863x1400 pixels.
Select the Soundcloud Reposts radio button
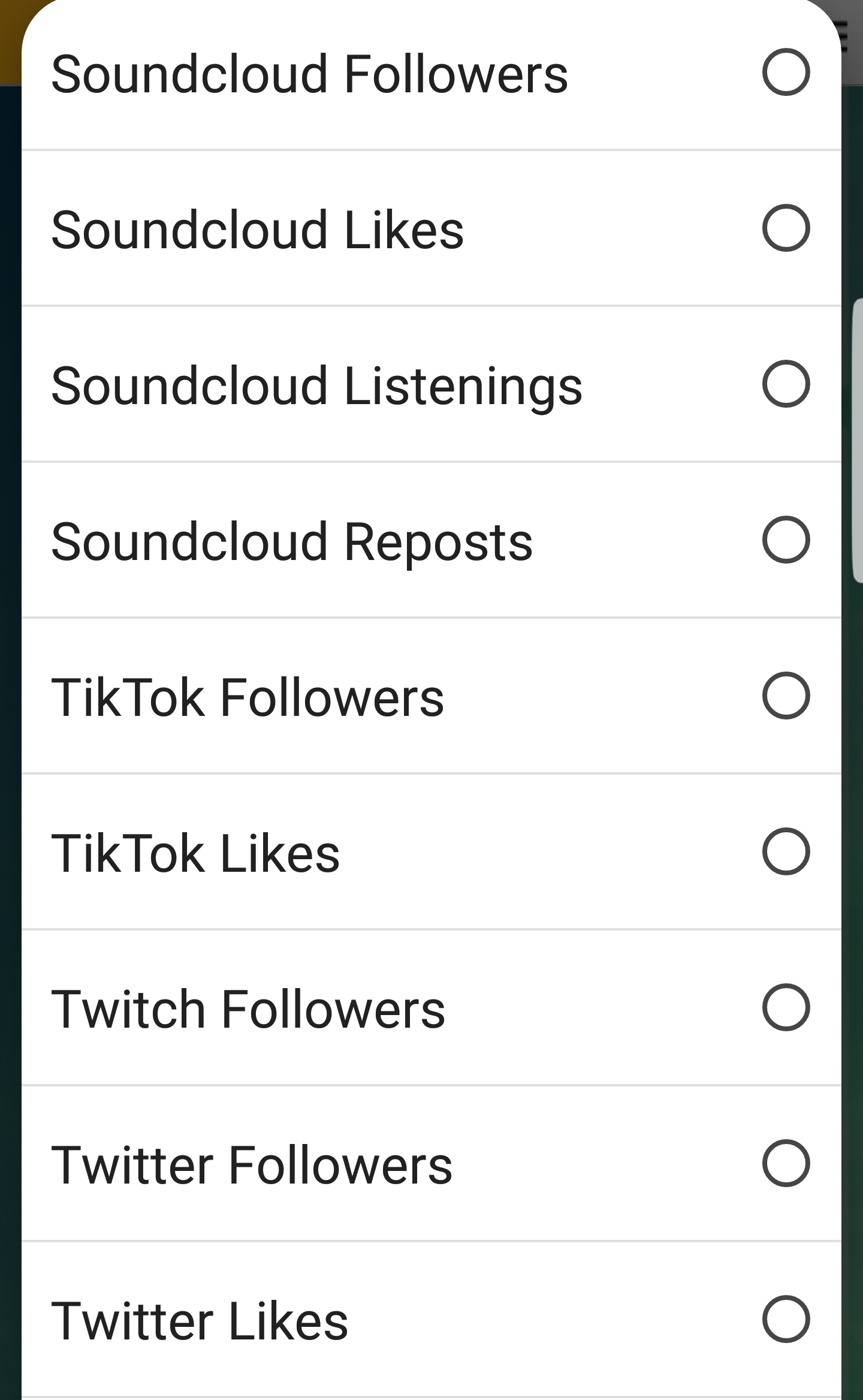(x=786, y=540)
